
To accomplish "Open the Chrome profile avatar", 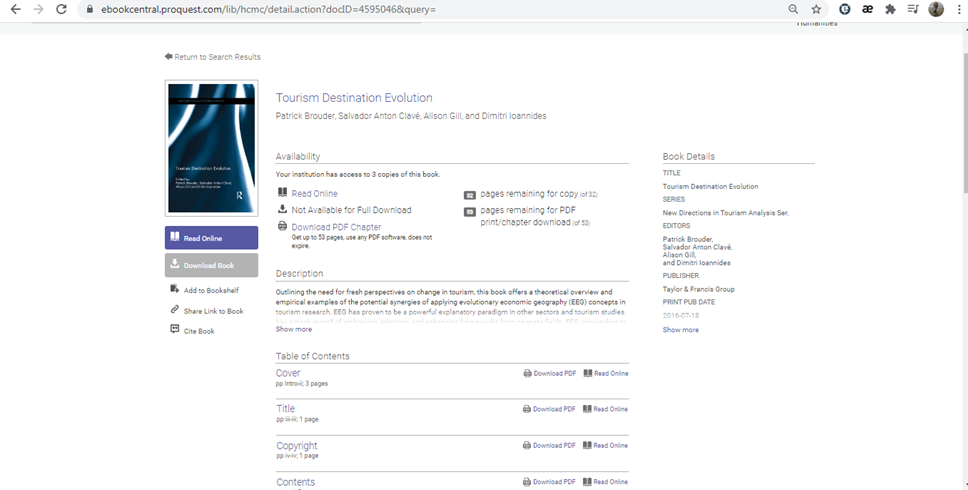I will pyautogui.click(x=936, y=9).
